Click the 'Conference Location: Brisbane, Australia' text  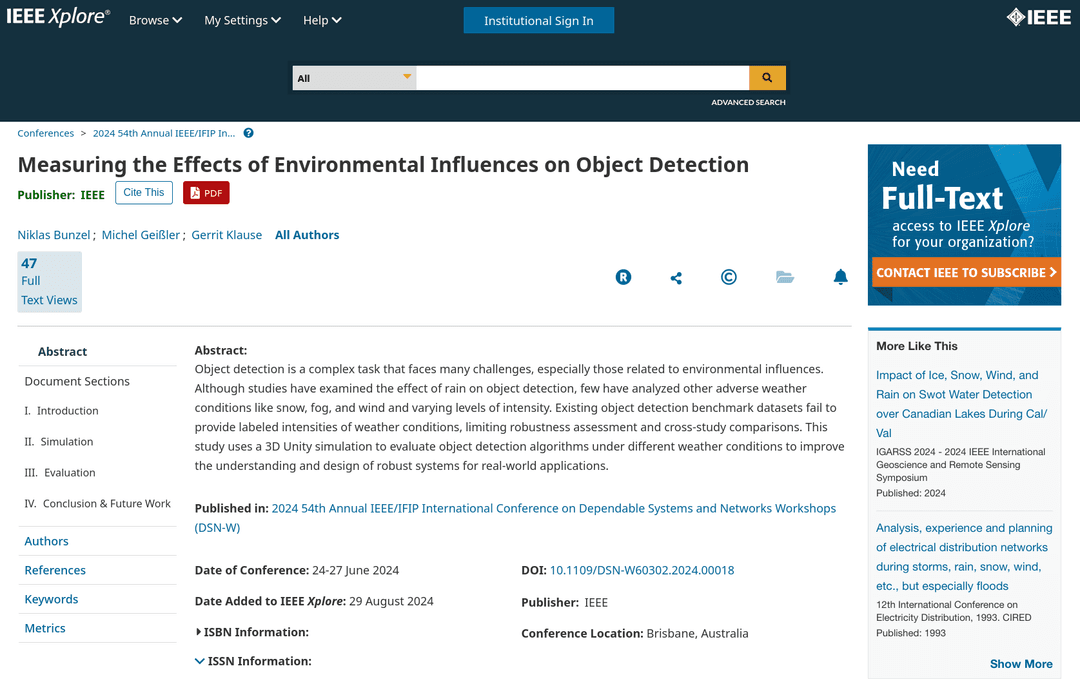click(x=634, y=633)
